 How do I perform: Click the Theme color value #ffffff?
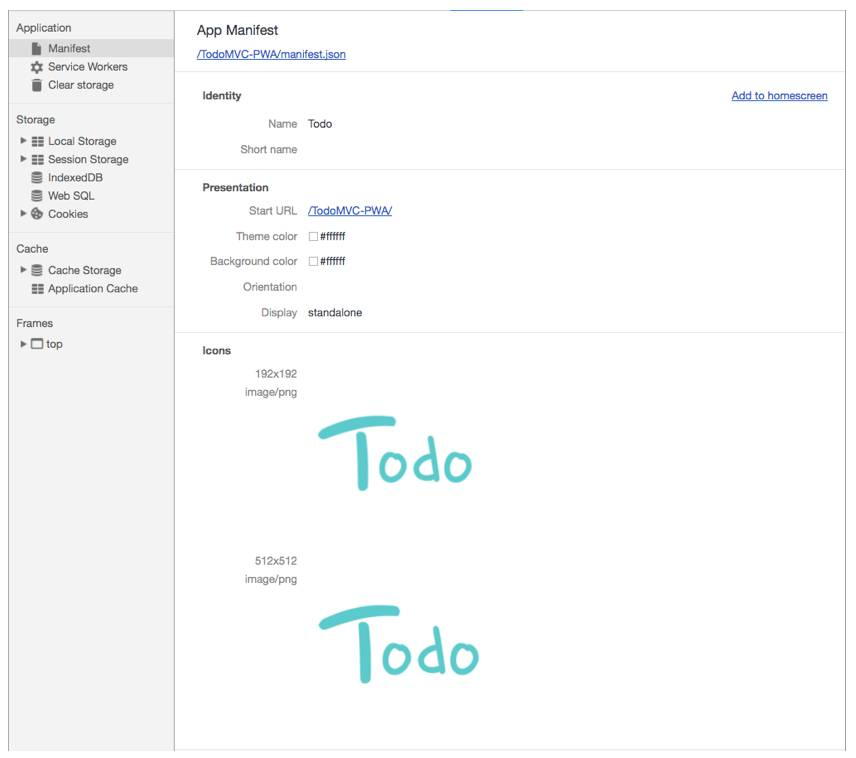pos(332,236)
